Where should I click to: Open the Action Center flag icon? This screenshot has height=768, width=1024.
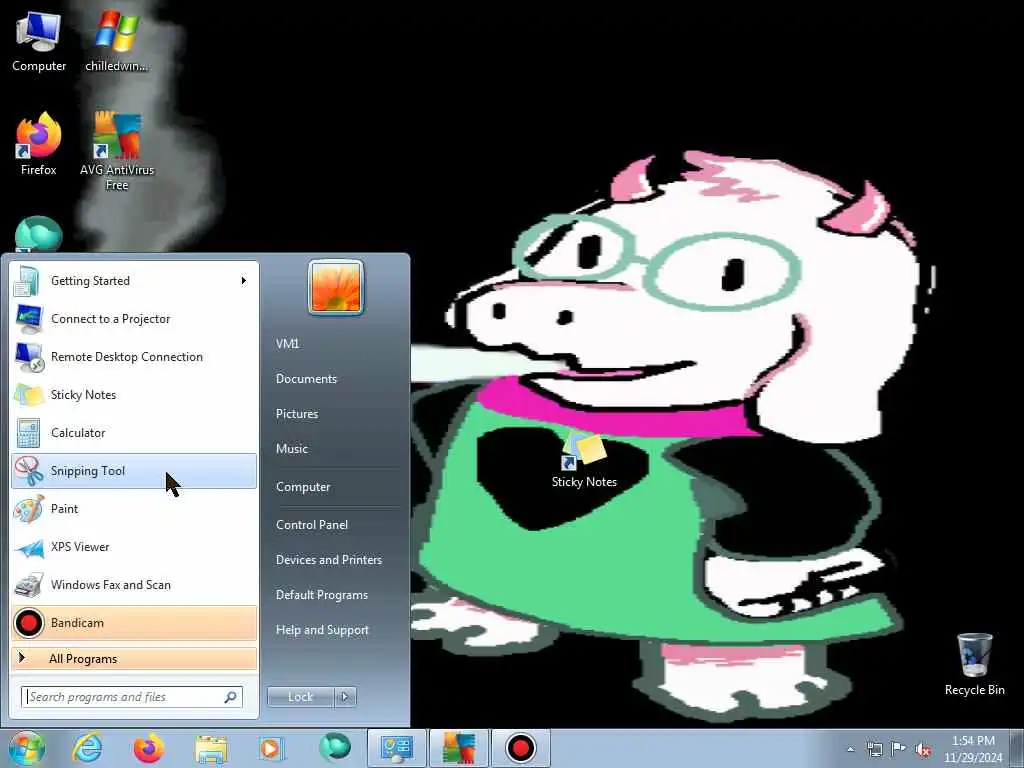pos(899,749)
